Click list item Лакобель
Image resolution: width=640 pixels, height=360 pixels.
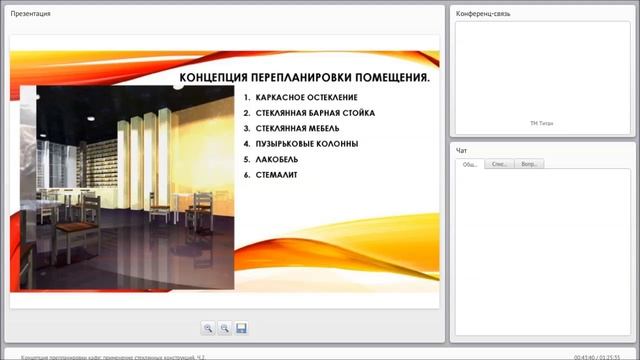tap(277, 160)
